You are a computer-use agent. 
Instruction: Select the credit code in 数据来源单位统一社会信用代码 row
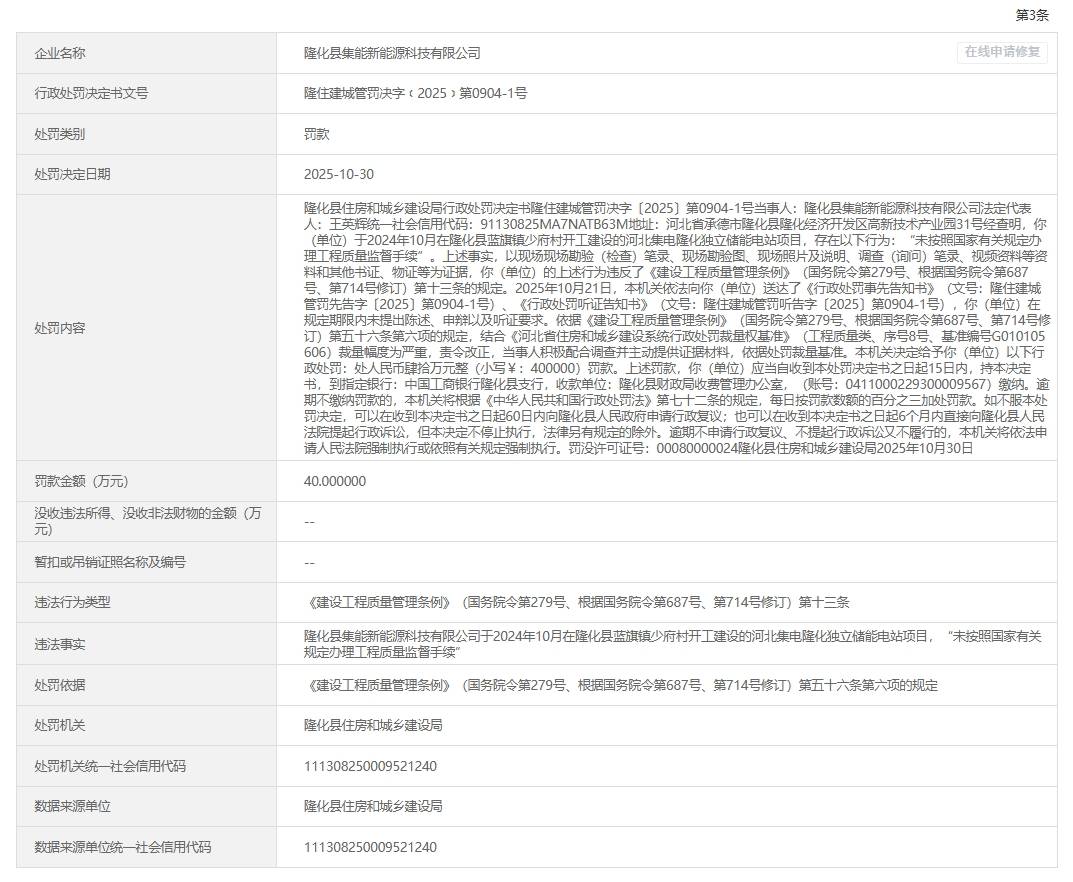tap(370, 847)
